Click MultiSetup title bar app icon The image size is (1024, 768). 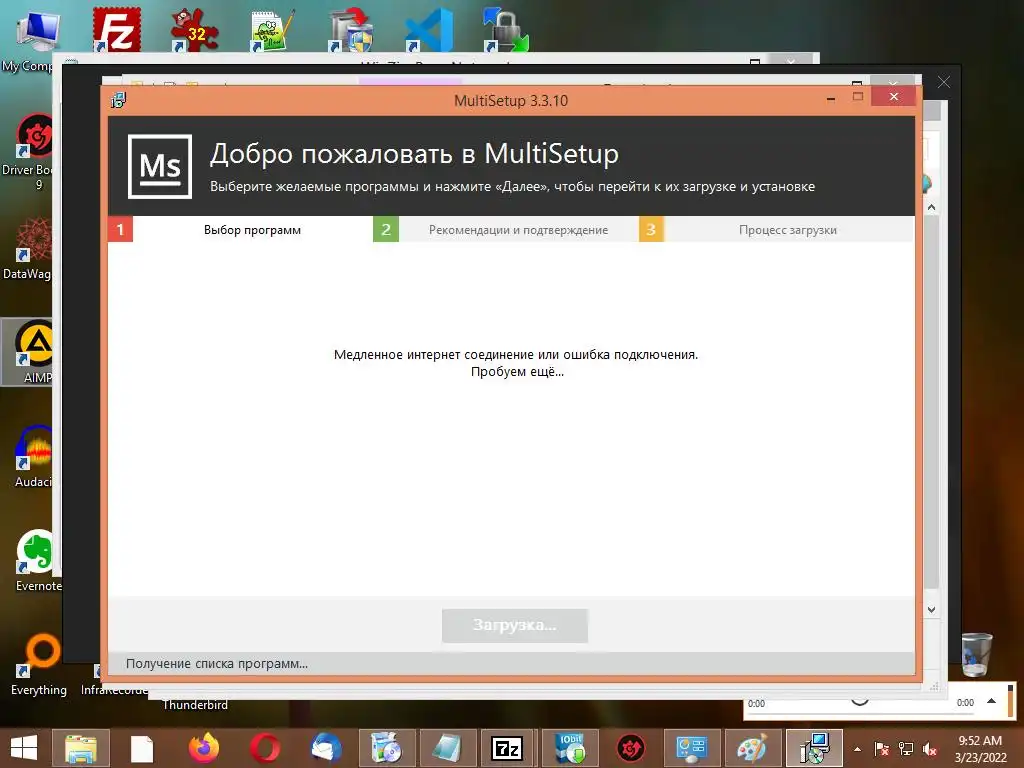click(118, 100)
